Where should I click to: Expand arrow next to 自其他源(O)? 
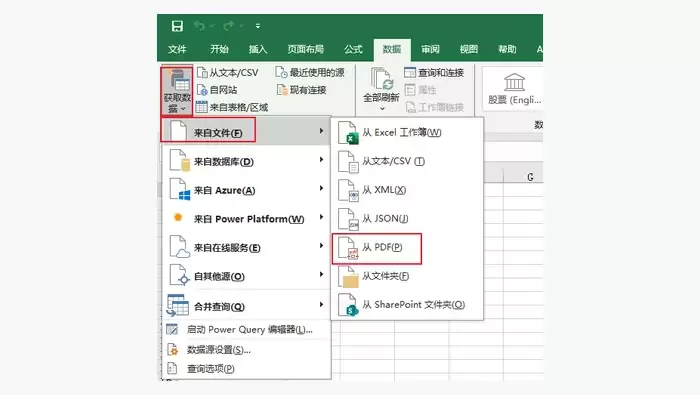[321, 274]
